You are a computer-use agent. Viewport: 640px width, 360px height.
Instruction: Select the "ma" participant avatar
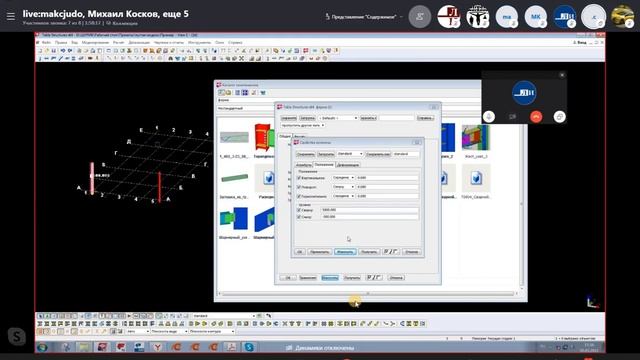point(507,17)
